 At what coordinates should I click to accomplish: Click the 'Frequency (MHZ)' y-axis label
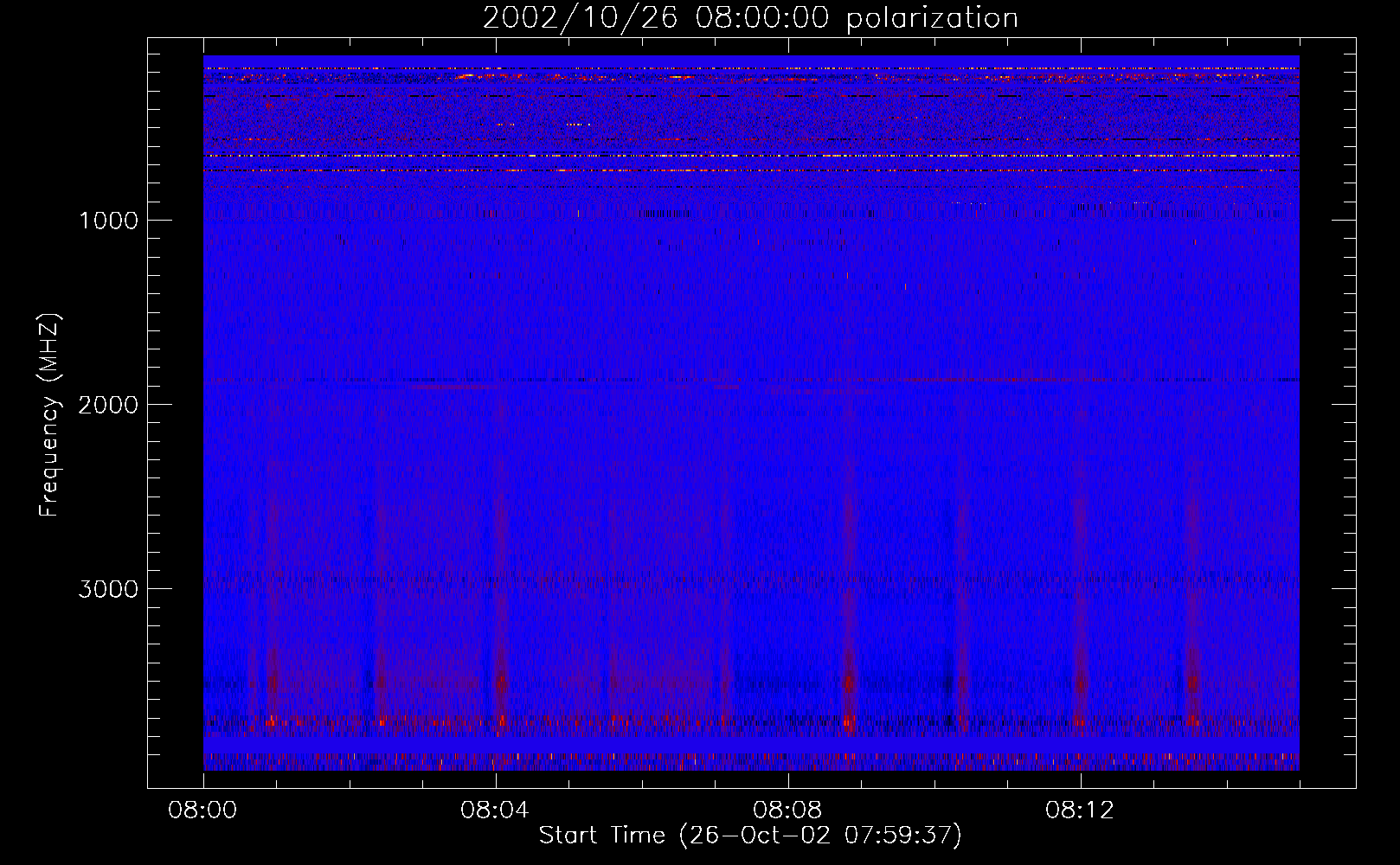coord(50,414)
